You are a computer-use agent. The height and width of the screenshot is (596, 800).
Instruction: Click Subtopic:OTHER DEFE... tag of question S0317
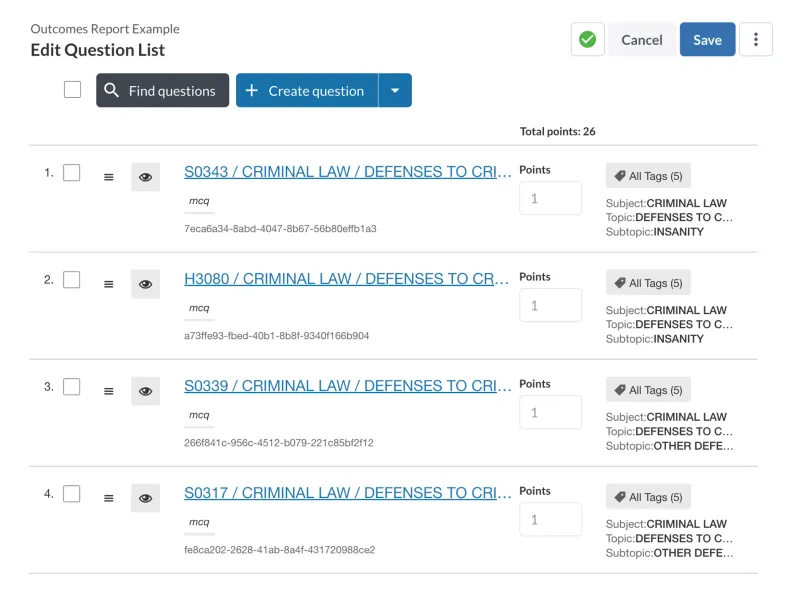point(669,553)
